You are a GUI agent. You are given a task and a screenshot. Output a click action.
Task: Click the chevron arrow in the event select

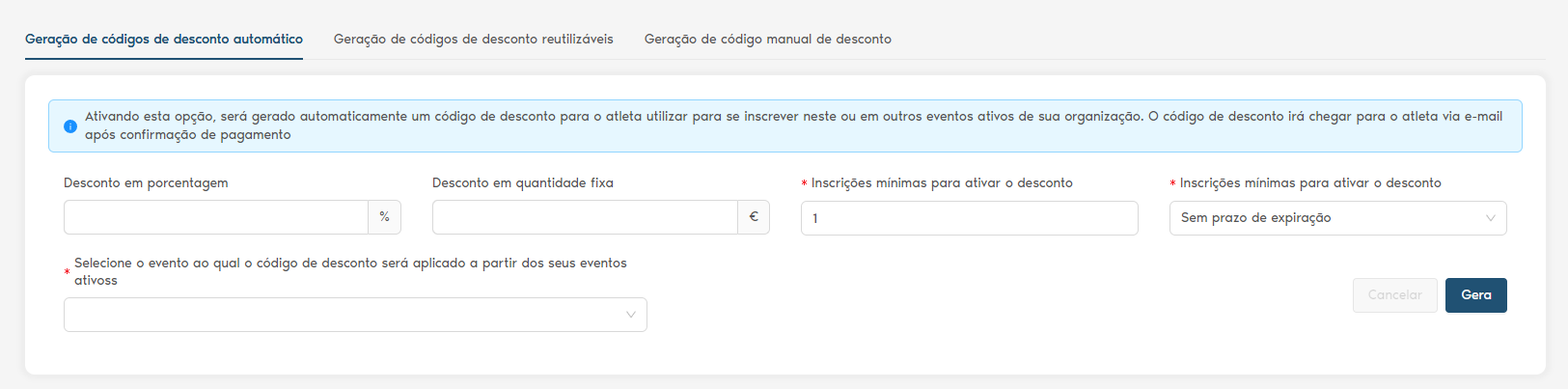point(630,315)
